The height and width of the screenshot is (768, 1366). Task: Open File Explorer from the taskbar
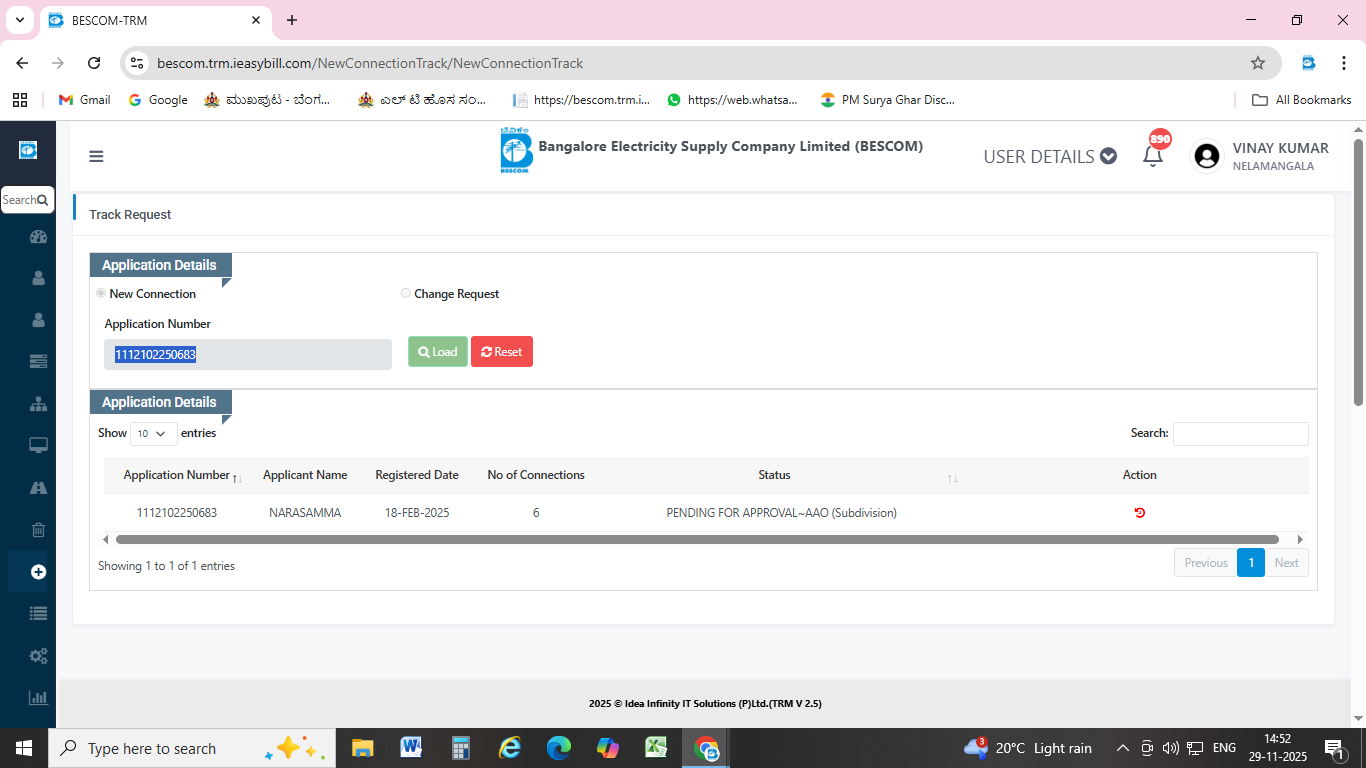pos(362,748)
